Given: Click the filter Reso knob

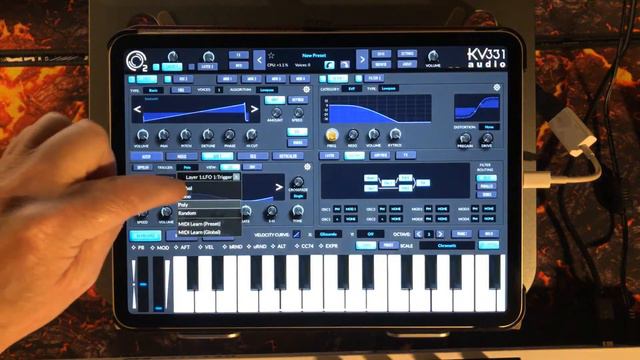Looking at the screenshot, I should point(353,134).
